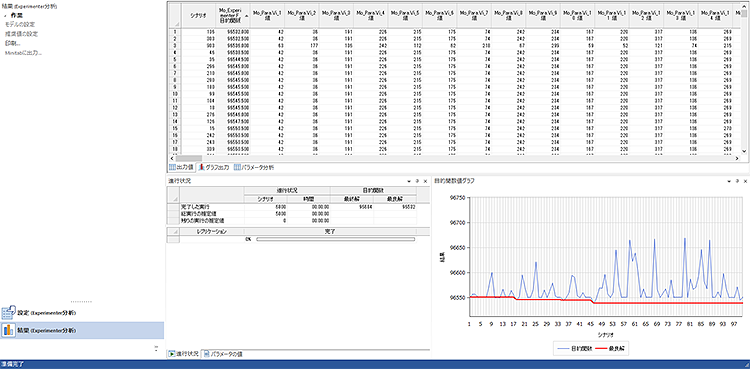This screenshot has width=750, height=369.
Task: Click the 最終解 column header
Action: [352, 199]
